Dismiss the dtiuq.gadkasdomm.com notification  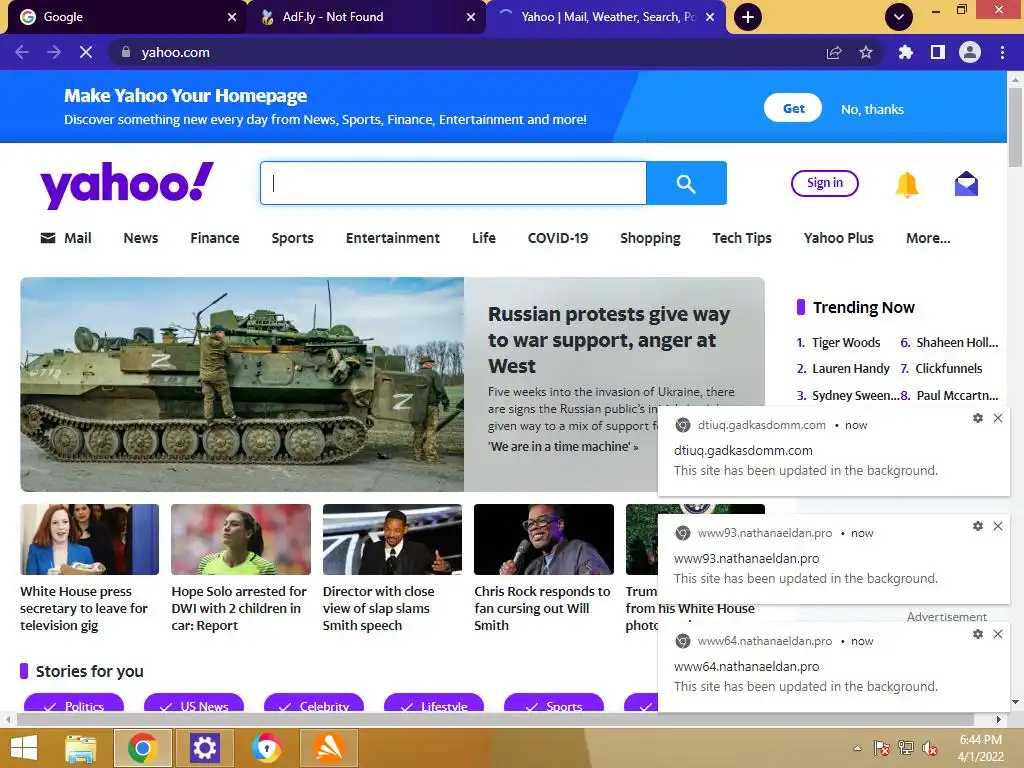tap(998, 418)
